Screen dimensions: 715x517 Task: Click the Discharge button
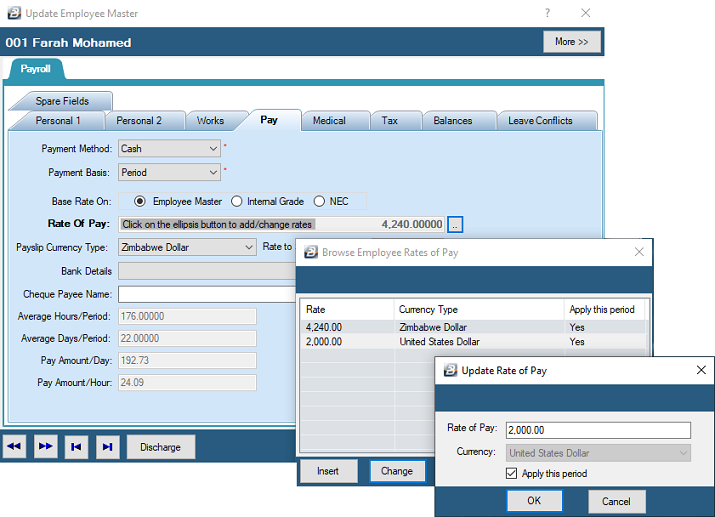pos(161,447)
